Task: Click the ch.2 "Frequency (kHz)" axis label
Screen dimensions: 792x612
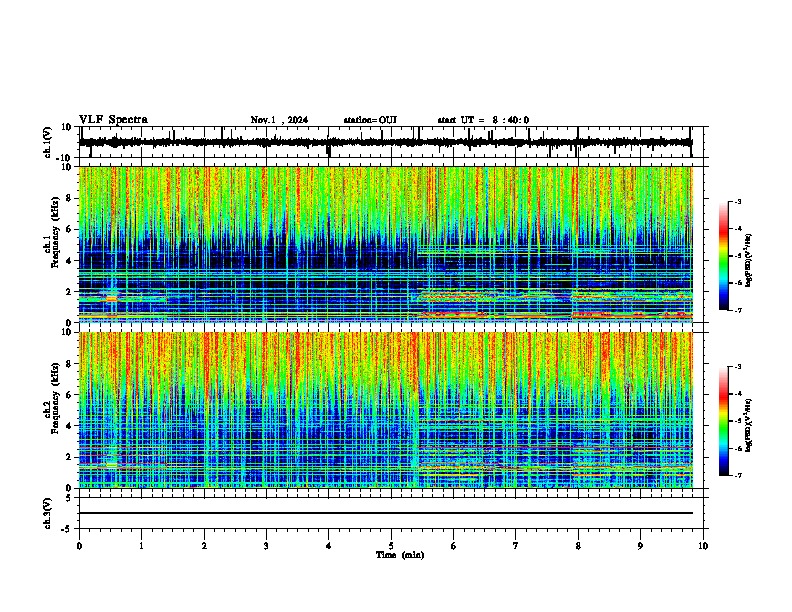Action: (x=55, y=398)
